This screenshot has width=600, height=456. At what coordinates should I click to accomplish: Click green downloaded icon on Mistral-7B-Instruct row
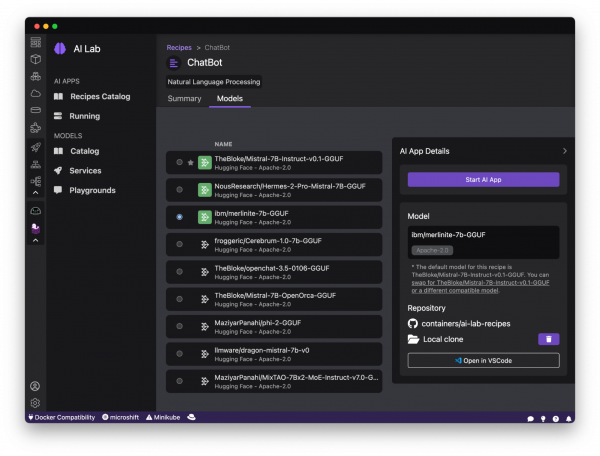click(x=205, y=163)
